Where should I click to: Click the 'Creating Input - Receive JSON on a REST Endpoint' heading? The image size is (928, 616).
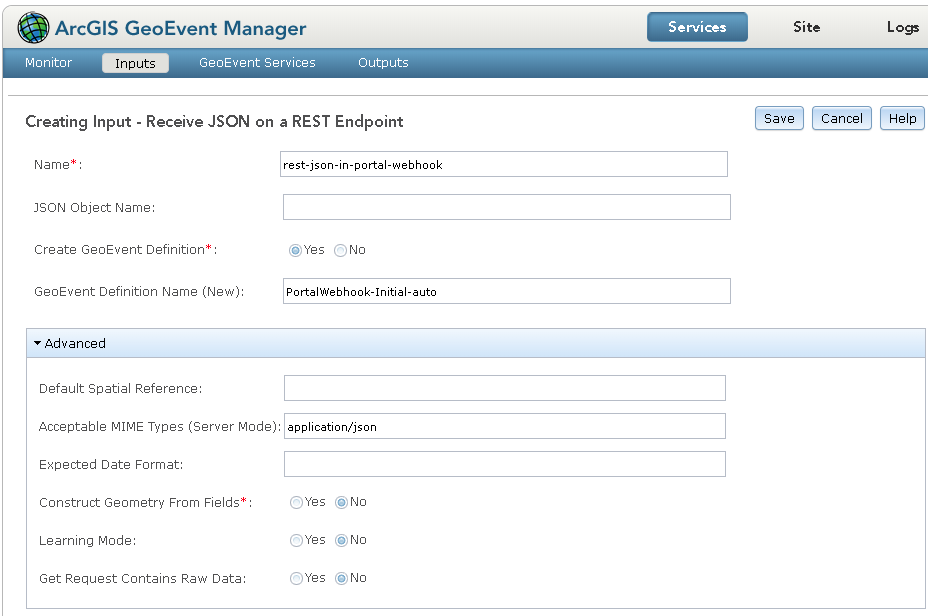(x=214, y=121)
